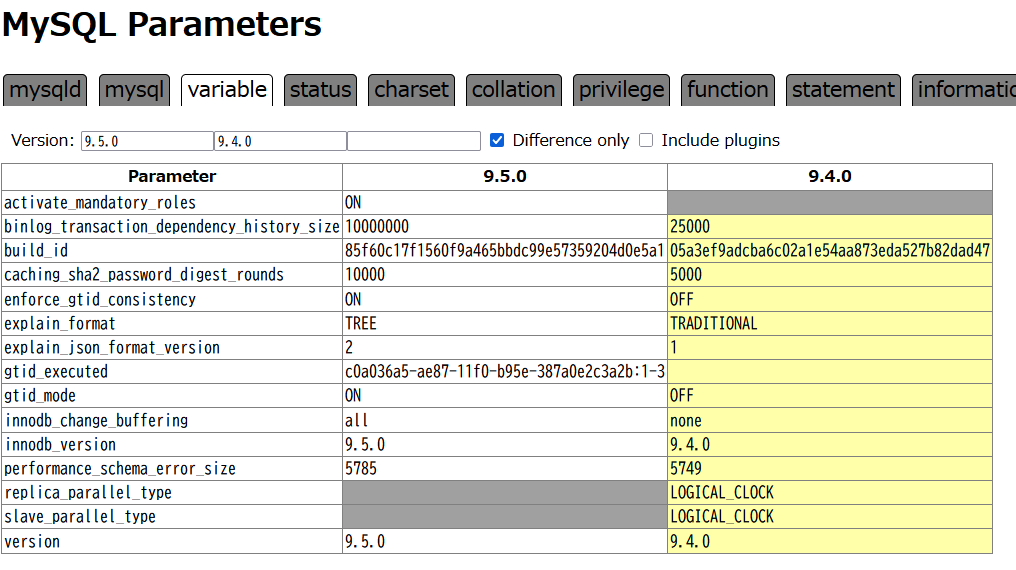Select the variable tab
The height and width of the screenshot is (570, 1016).
click(x=227, y=89)
